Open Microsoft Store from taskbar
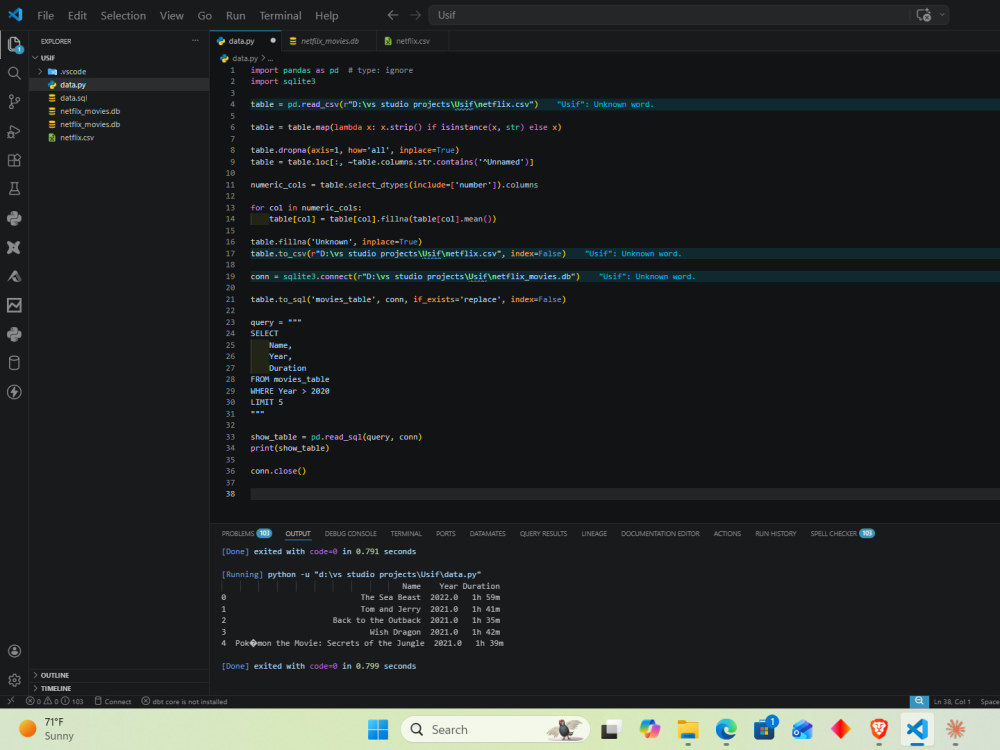Screen dimensions: 1000x750 pos(764,729)
